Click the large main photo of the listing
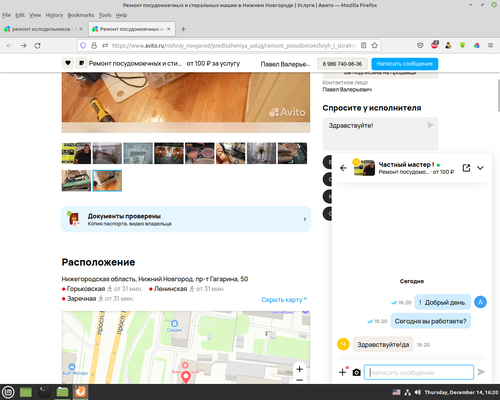Viewport: 500px width, 400px height. (186, 102)
